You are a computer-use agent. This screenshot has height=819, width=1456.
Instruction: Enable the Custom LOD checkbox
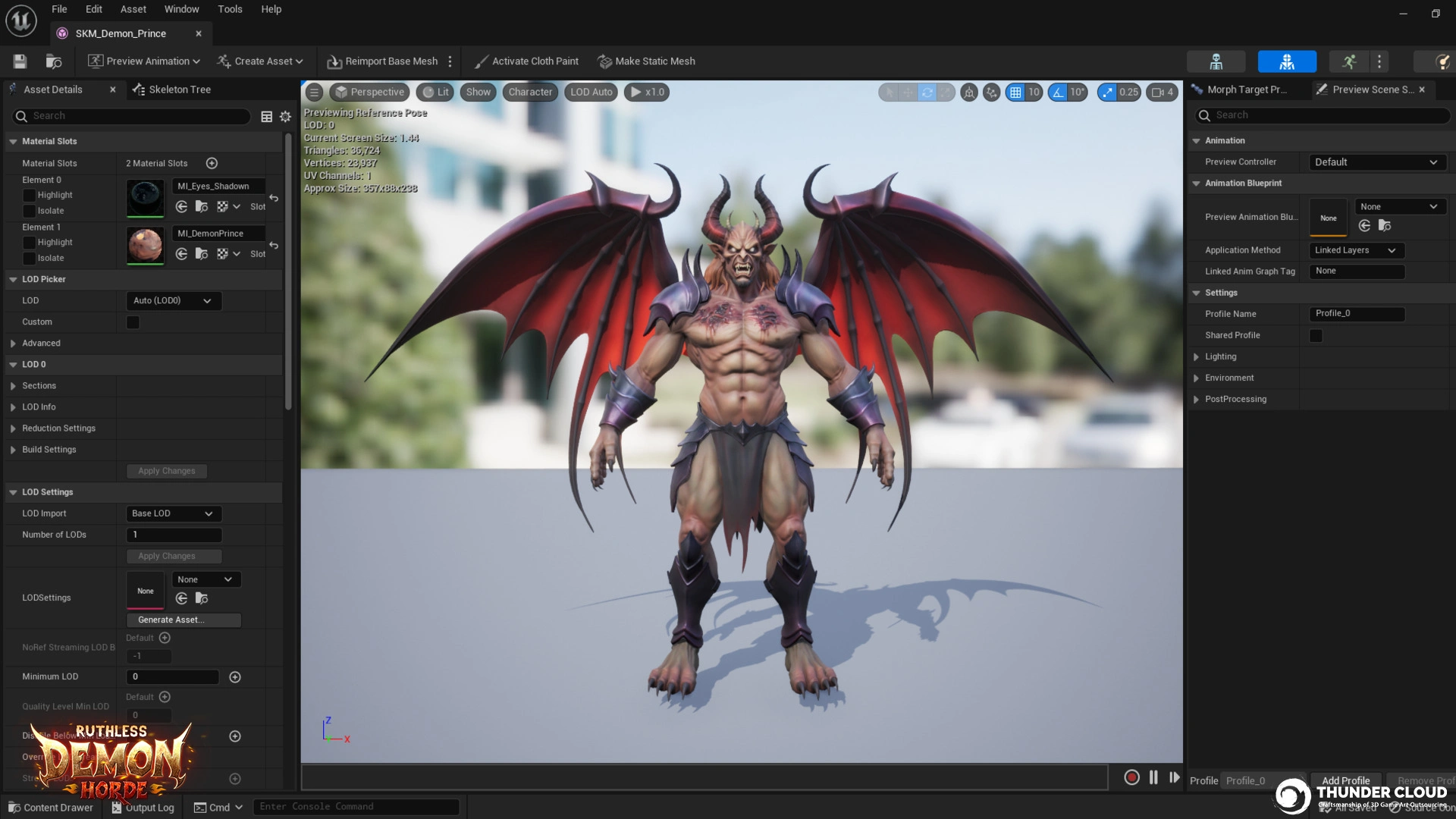coord(133,322)
